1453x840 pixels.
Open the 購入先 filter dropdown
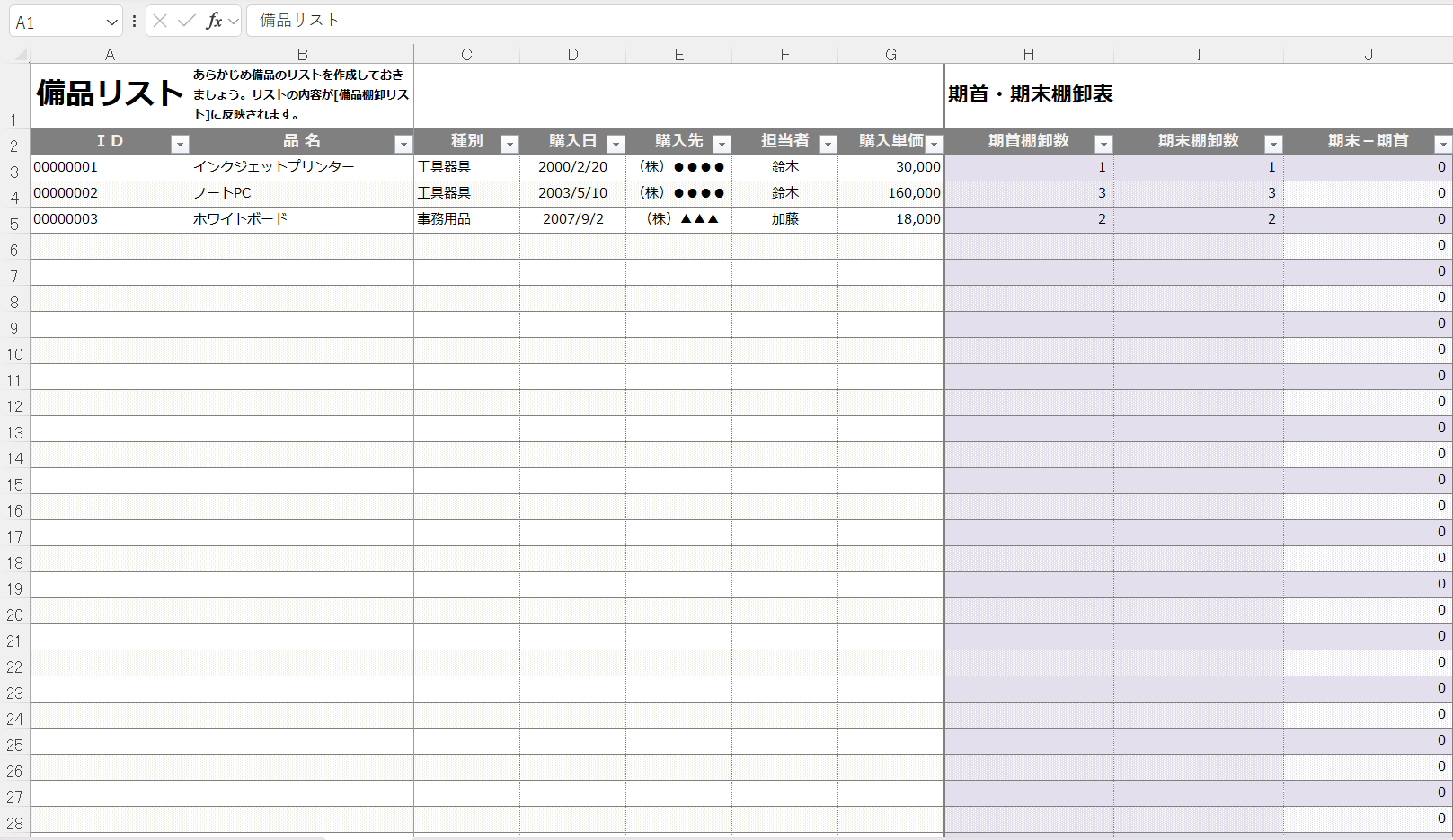(722, 144)
